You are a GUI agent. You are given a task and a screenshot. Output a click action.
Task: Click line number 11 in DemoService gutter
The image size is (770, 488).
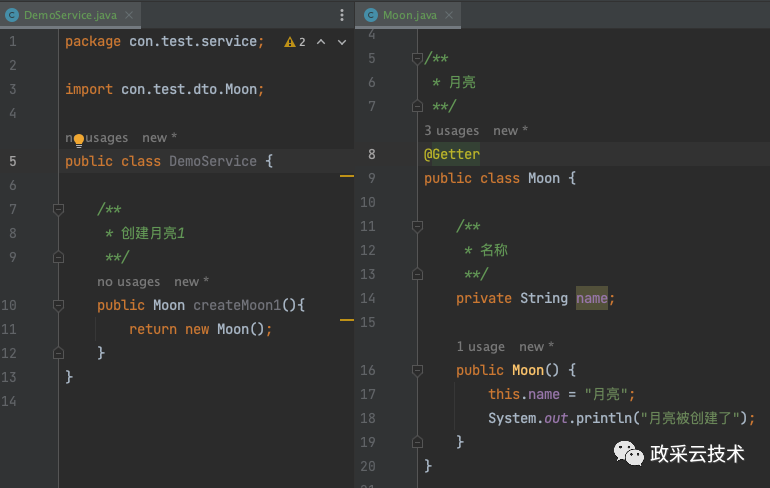(12, 329)
